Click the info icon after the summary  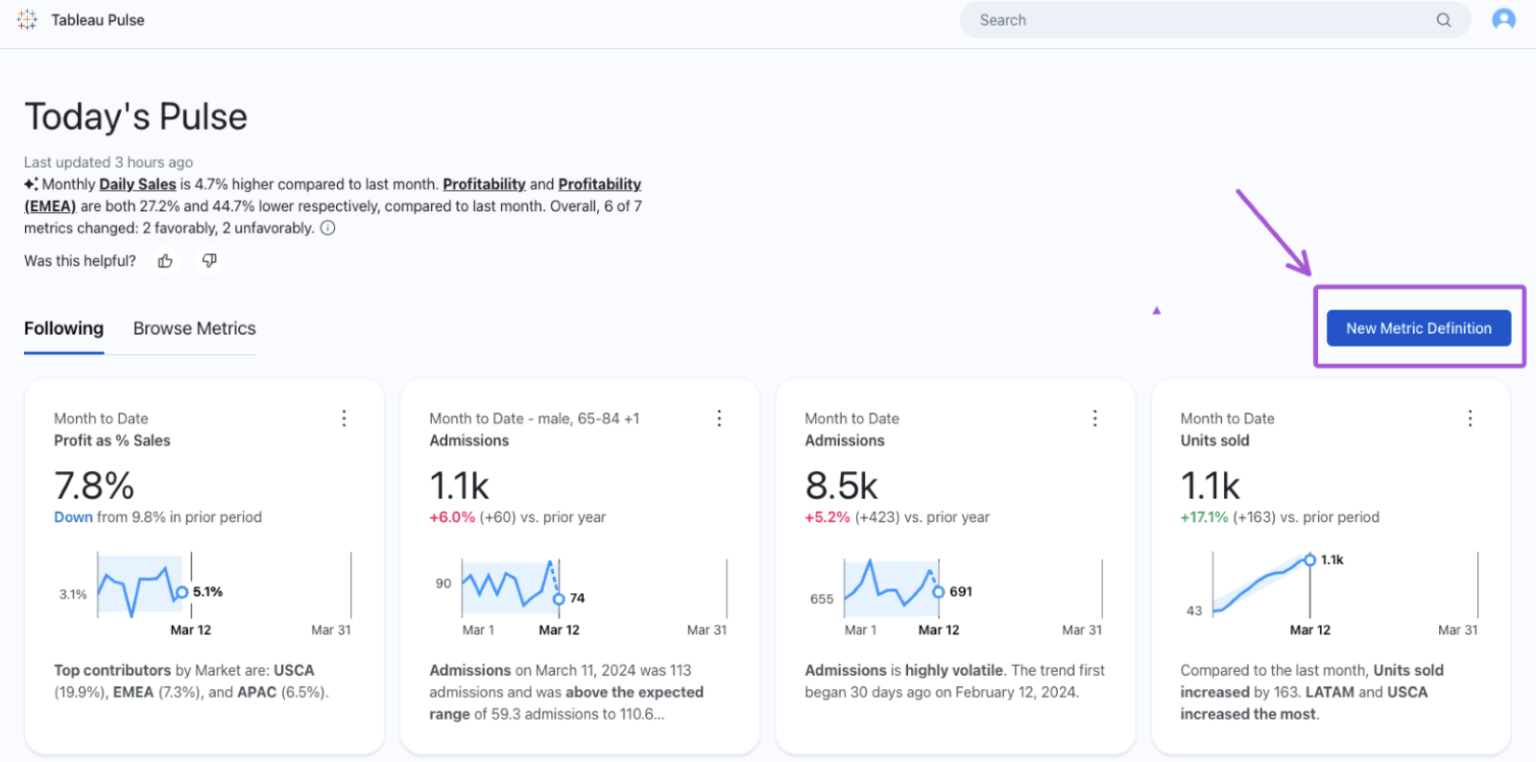click(327, 228)
